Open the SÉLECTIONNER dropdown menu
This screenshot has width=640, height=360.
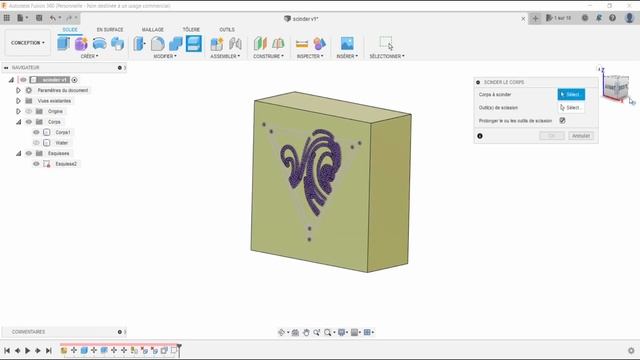coord(387,56)
